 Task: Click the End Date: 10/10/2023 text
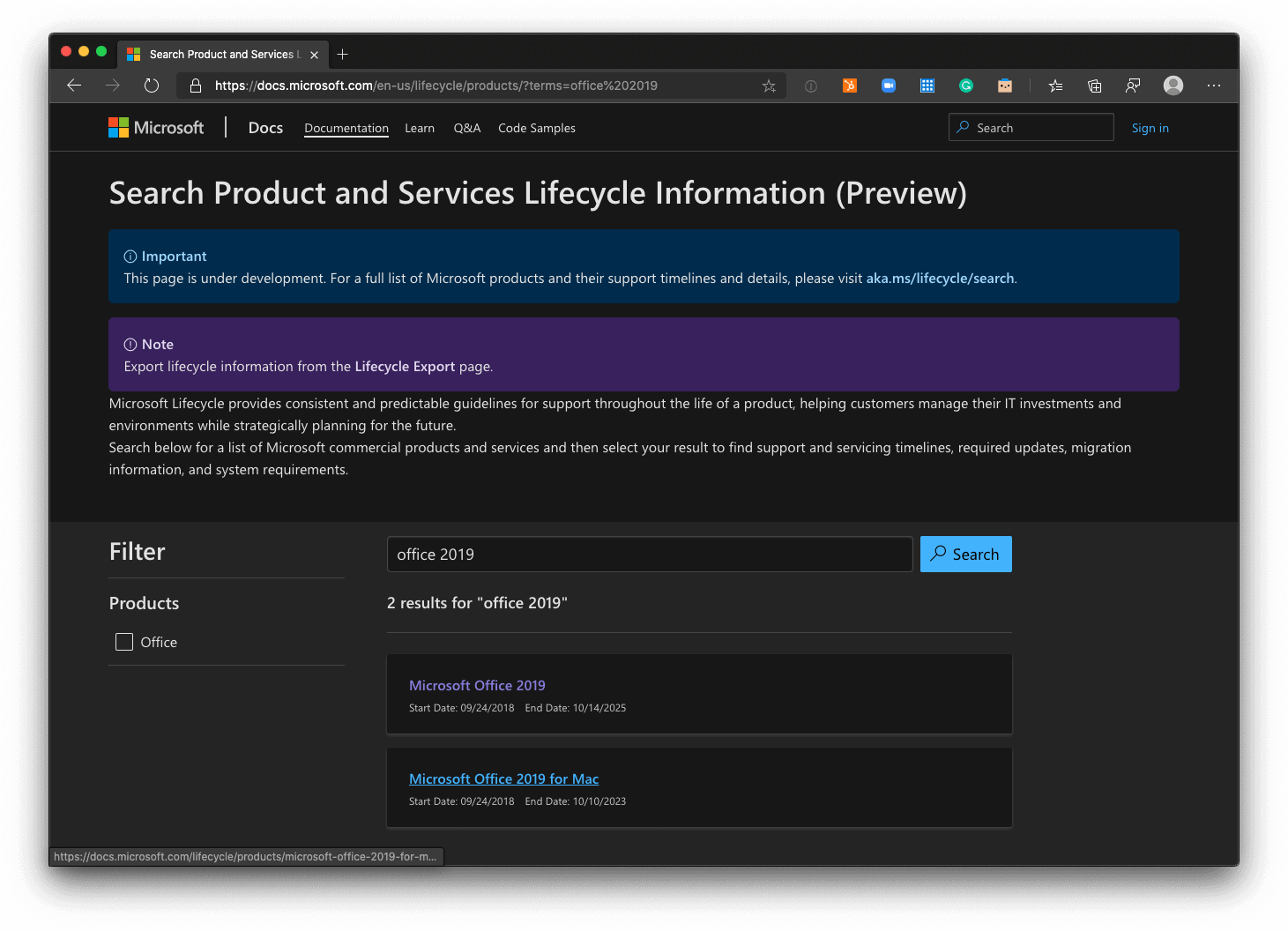pyautogui.click(x=576, y=801)
